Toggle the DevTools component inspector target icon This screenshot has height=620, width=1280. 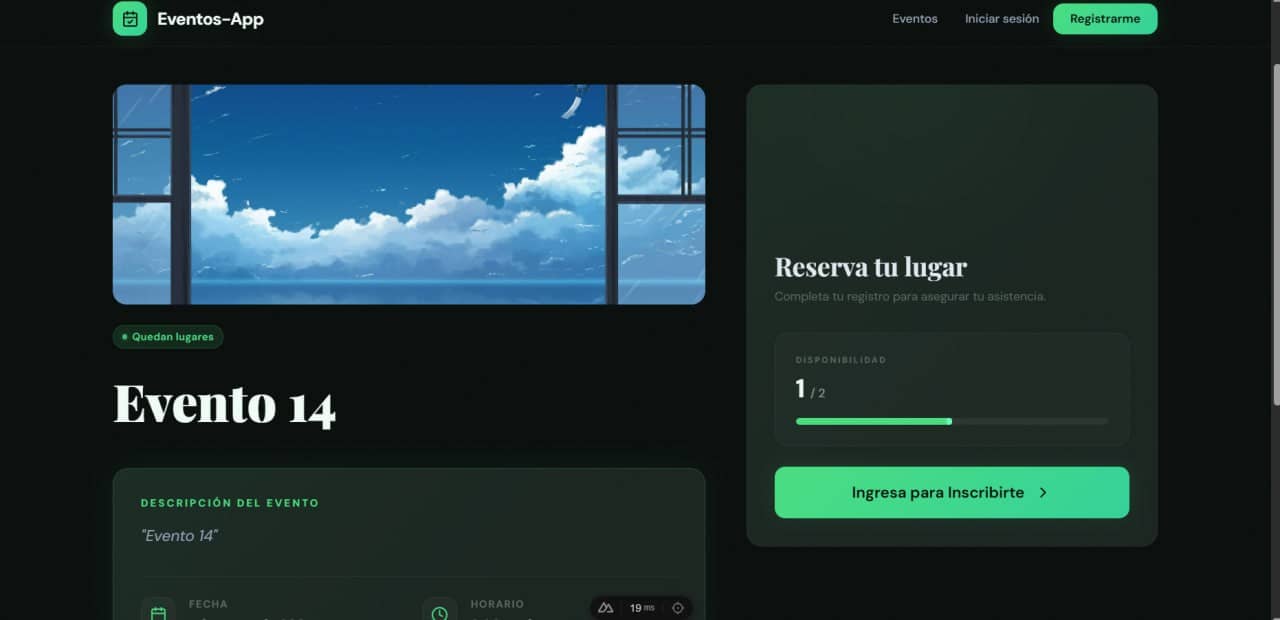678,608
